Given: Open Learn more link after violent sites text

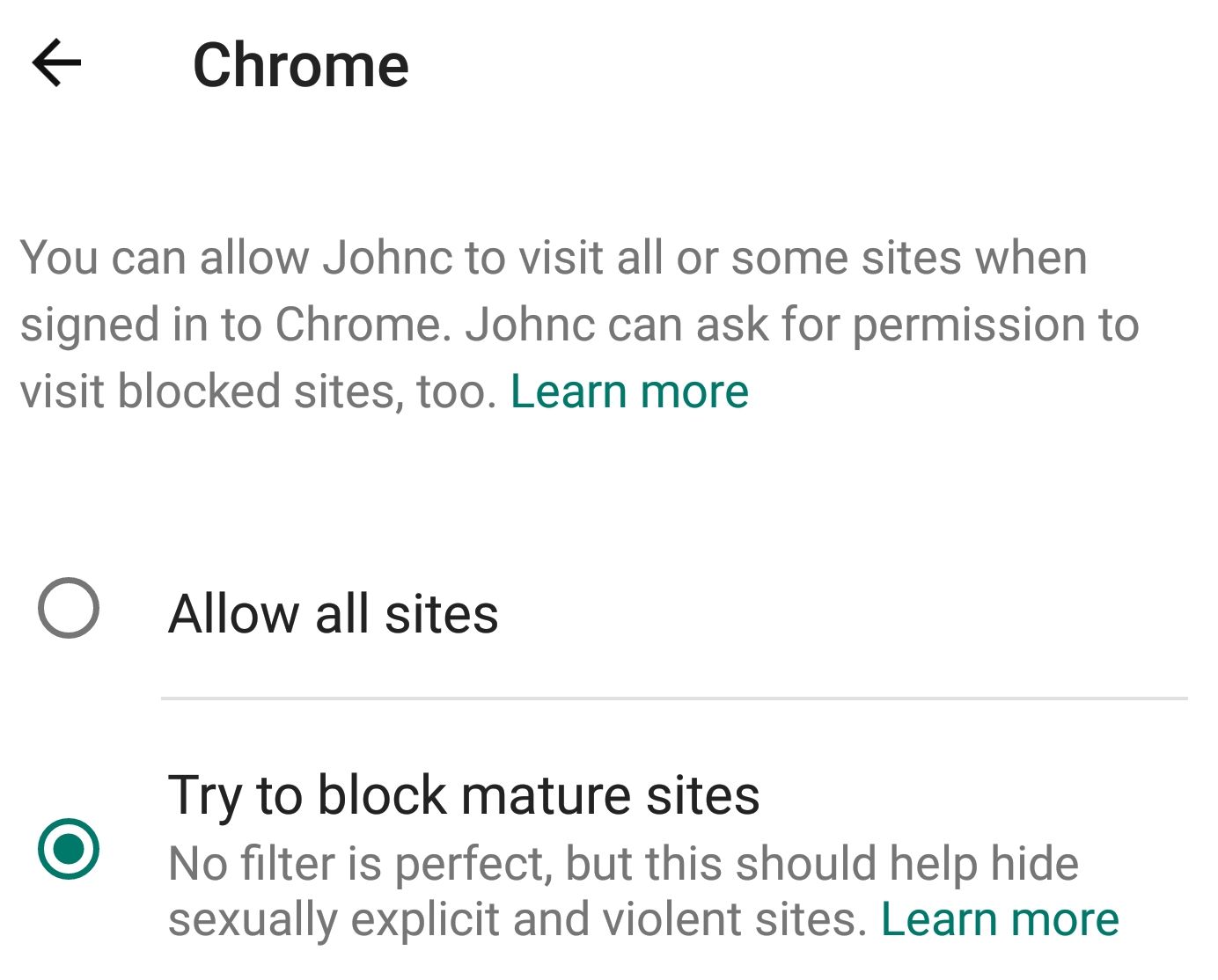Looking at the screenshot, I should (1000, 919).
